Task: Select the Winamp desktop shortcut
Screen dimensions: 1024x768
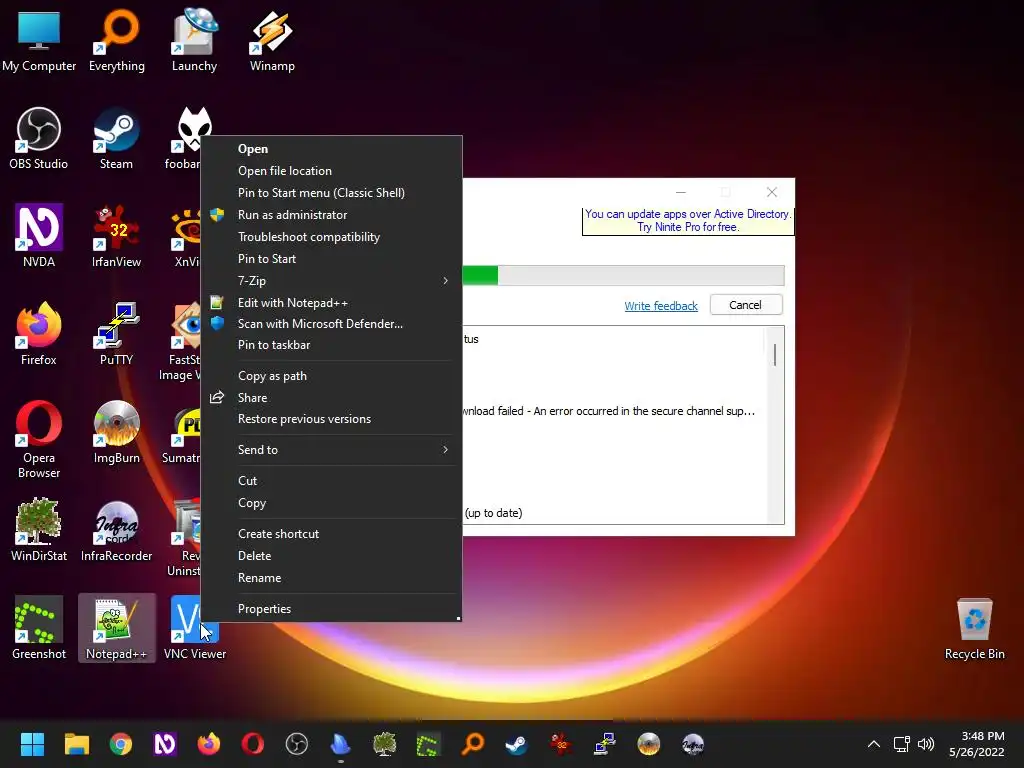Action: [x=272, y=39]
